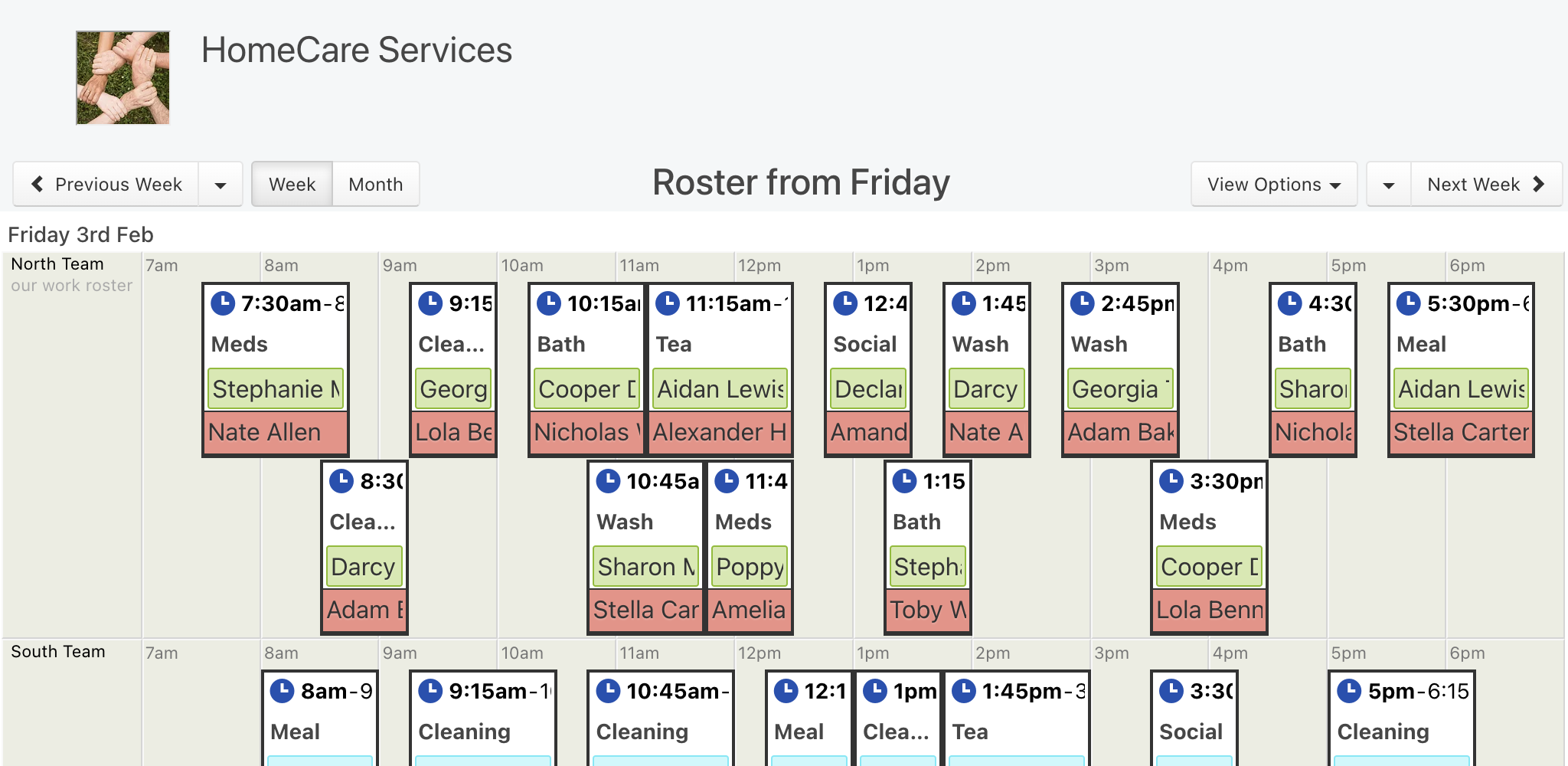Click clock icon on 11:15am Tea shift

[x=668, y=303]
